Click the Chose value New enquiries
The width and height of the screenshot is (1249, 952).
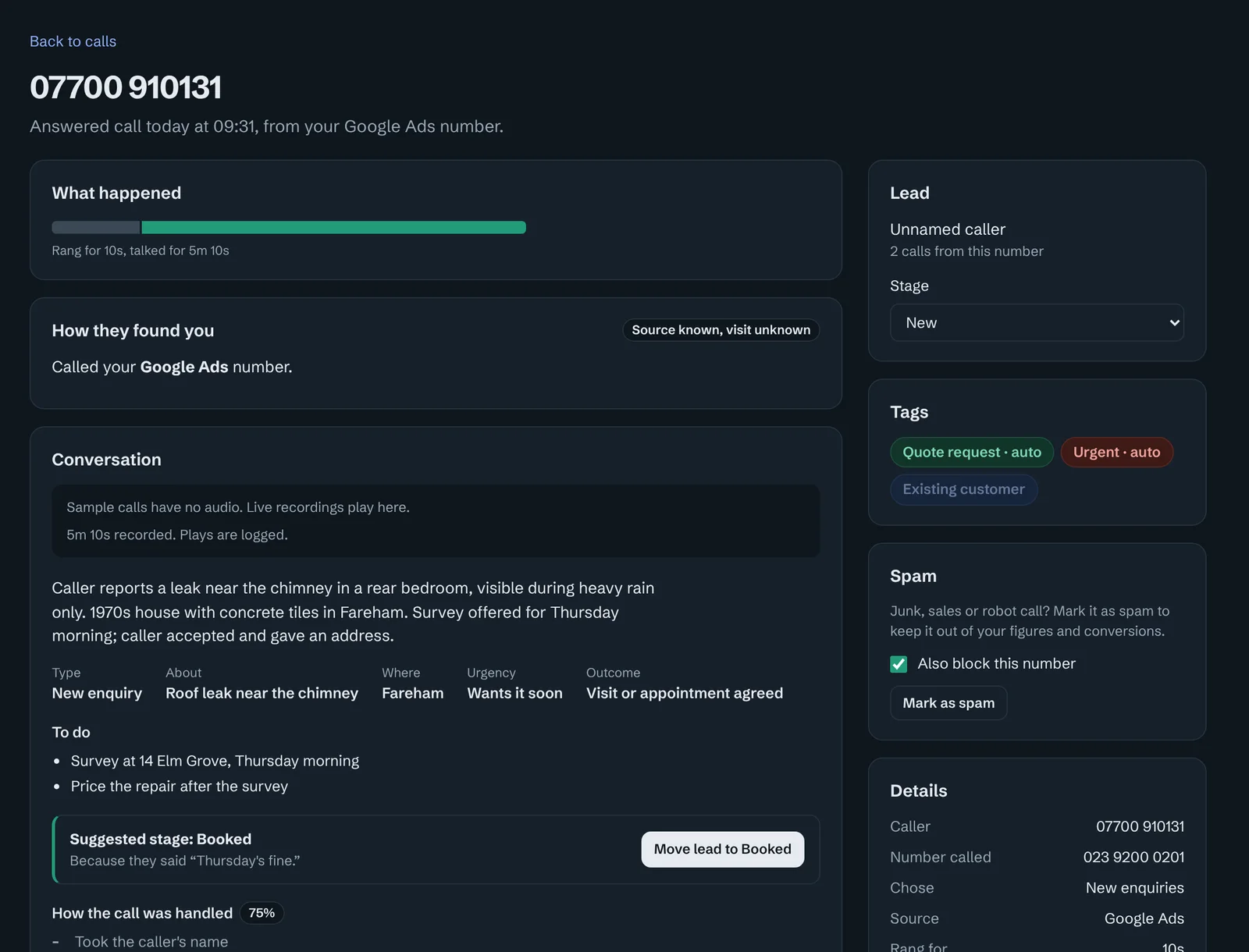click(x=1134, y=888)
